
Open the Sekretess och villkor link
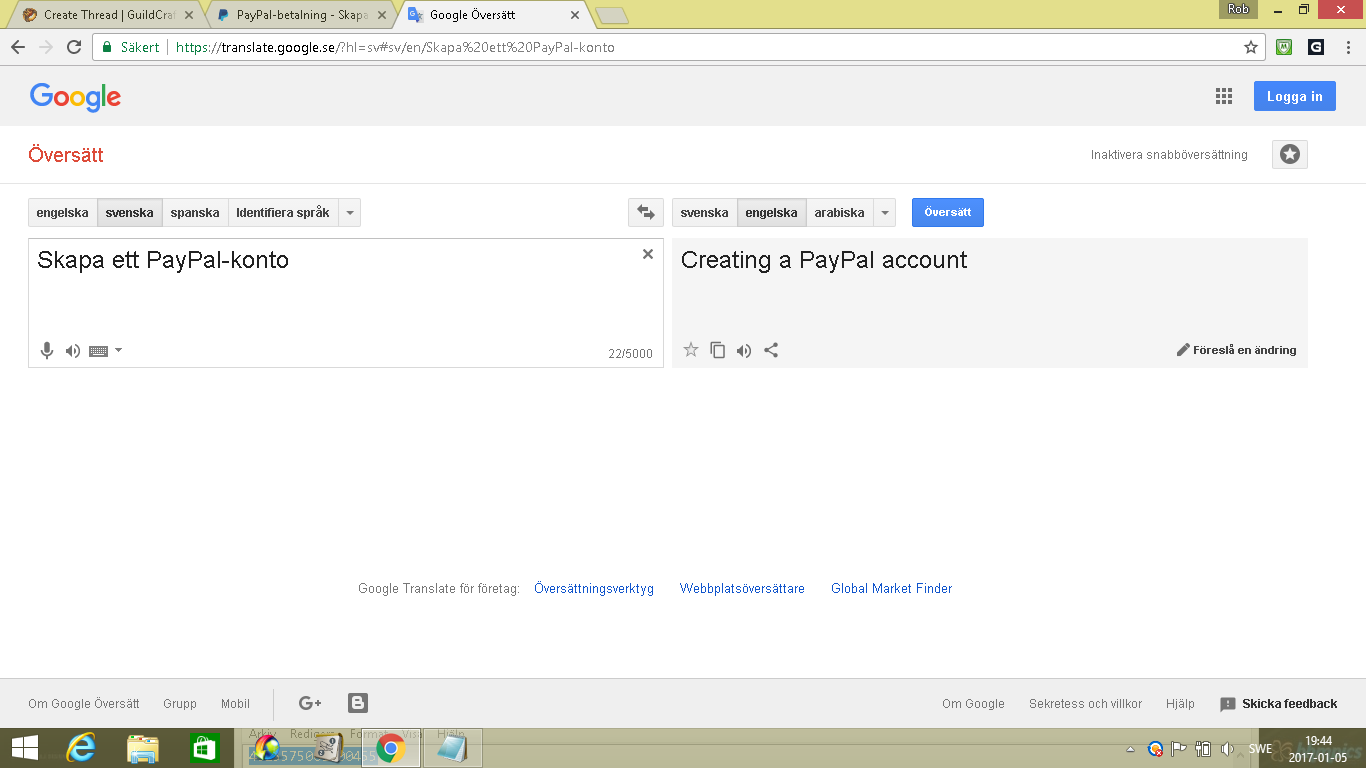point(1085,704)
